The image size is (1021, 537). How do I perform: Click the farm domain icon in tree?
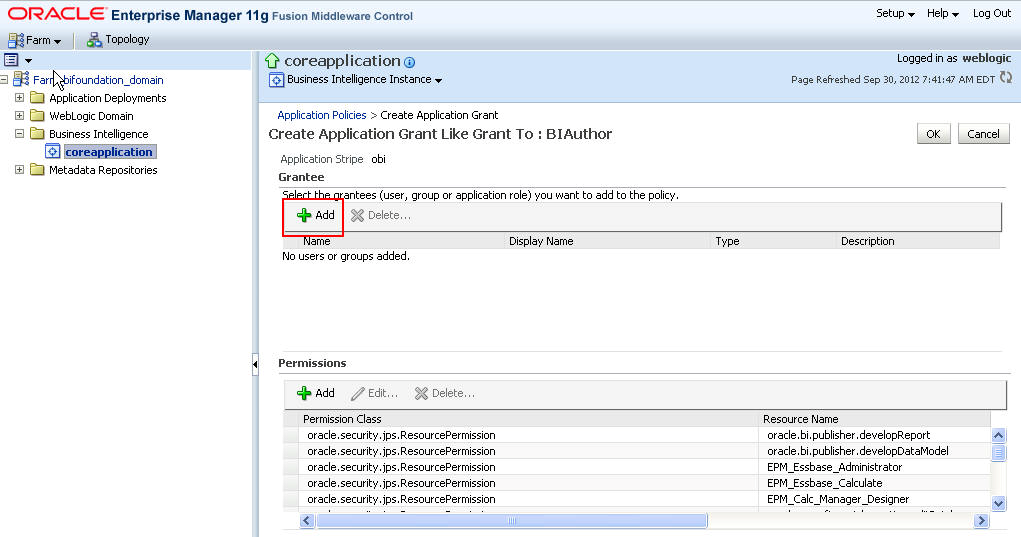click(x=21, y=79)
